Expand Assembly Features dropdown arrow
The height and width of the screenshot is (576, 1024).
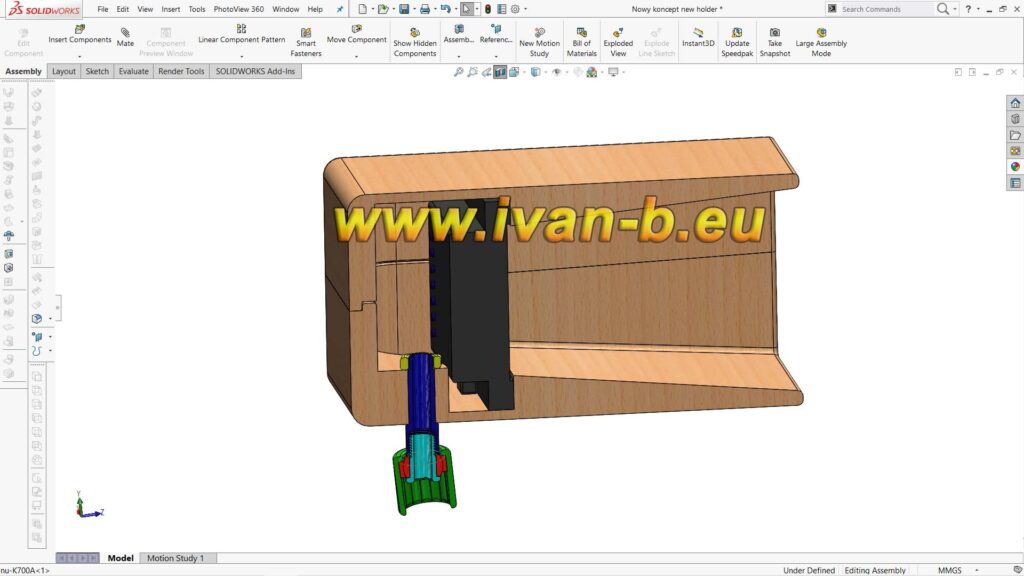[458, 57]
